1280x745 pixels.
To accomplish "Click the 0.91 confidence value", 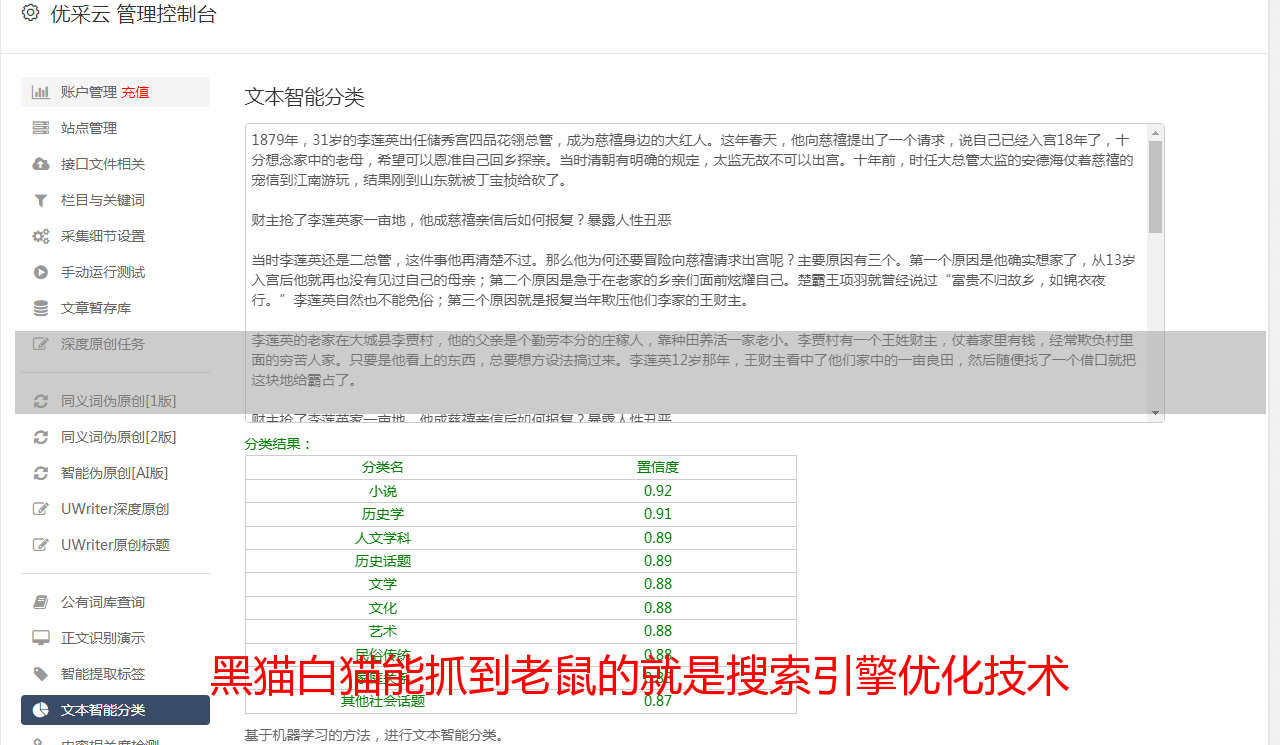I will coord(658,514).
